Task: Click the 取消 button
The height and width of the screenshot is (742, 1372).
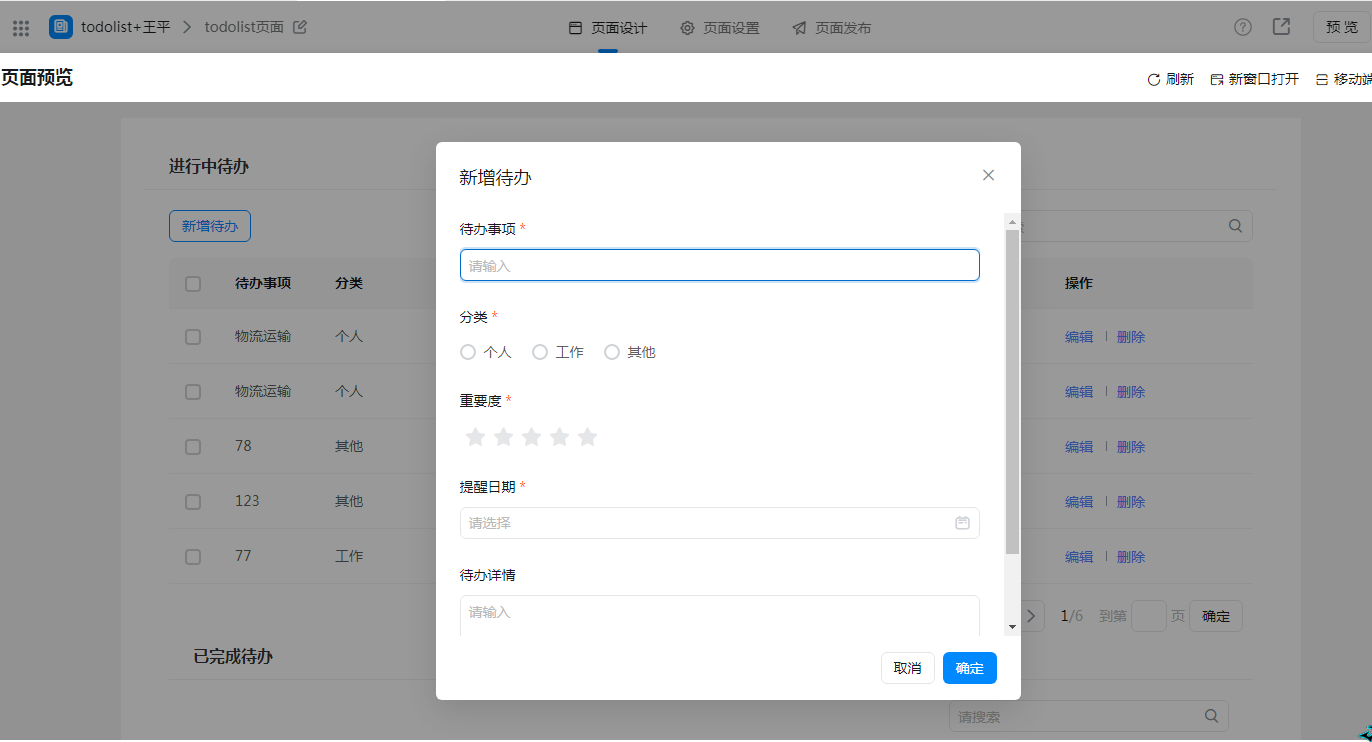Action: (907, 668)
